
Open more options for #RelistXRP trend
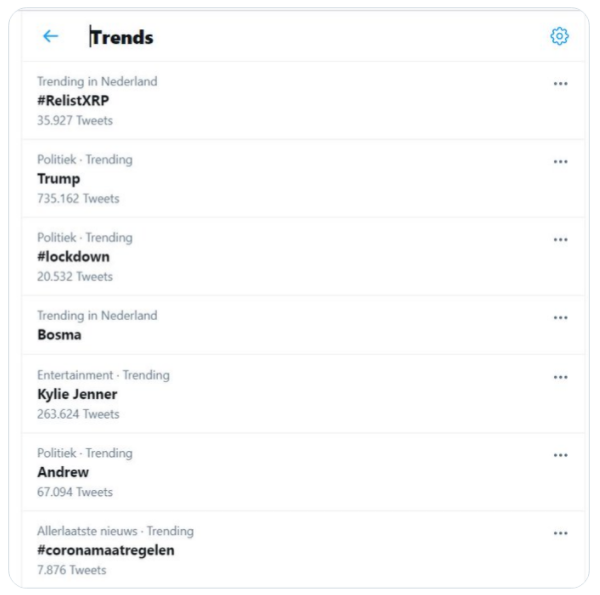coord(561,83)
